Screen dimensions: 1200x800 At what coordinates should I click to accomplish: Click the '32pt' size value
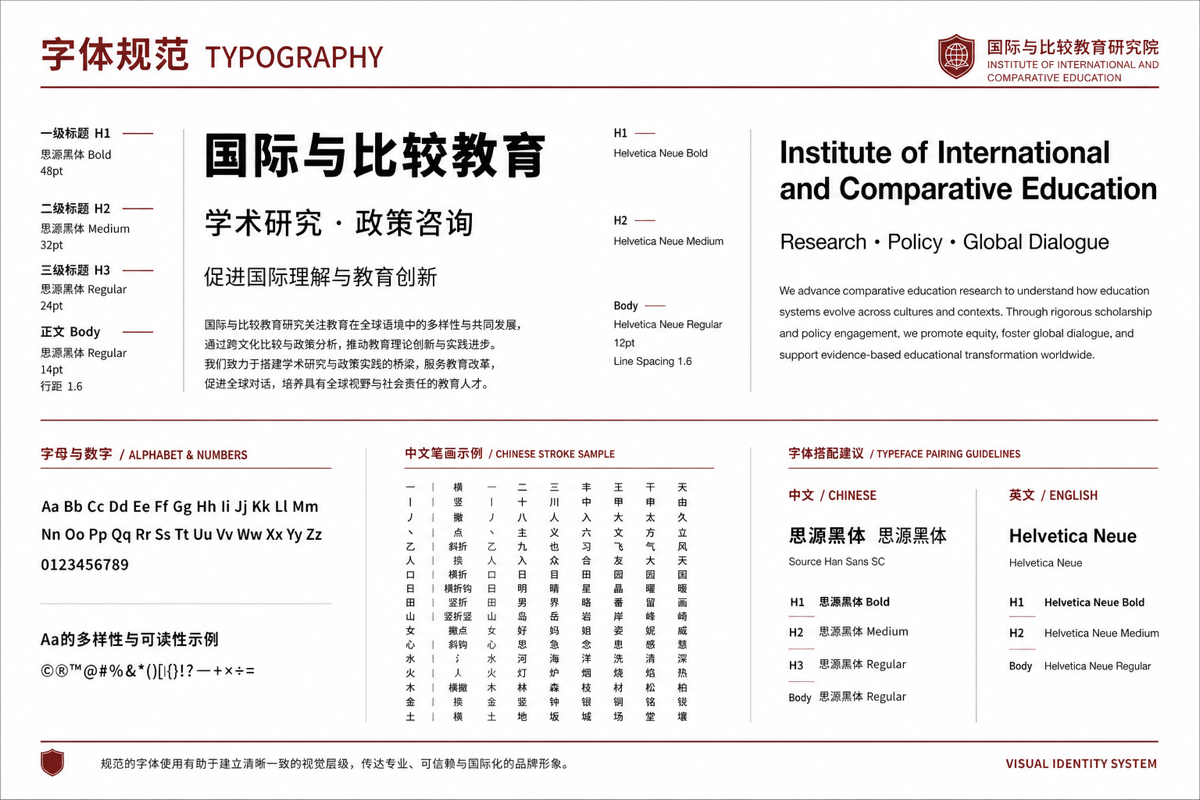click(51, 245)
